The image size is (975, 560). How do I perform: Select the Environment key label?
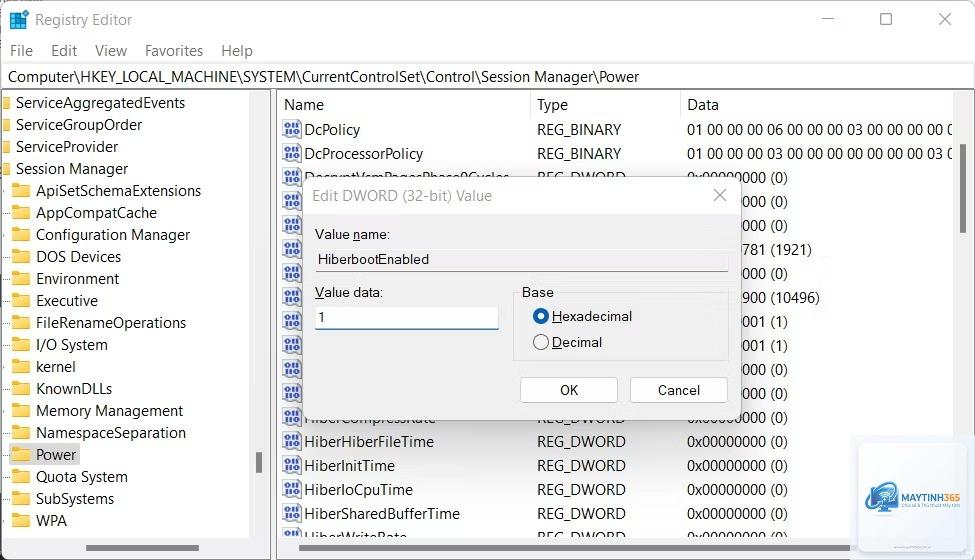78,278
